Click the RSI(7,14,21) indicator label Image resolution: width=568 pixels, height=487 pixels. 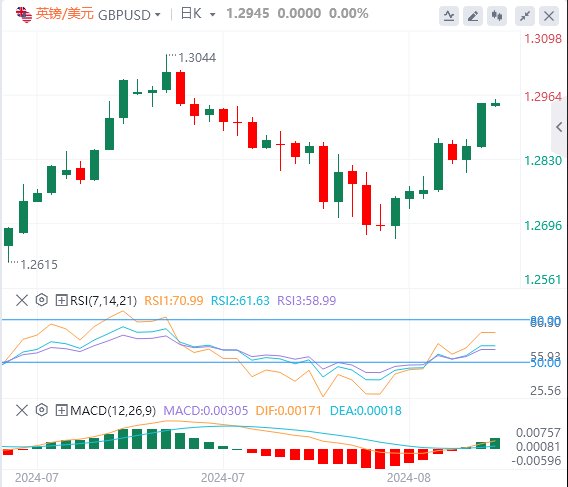click(x=103, y=300)
